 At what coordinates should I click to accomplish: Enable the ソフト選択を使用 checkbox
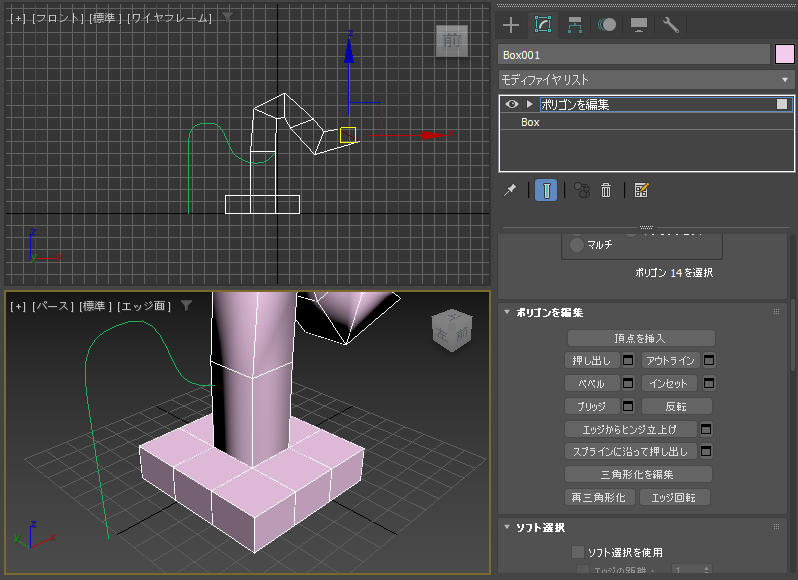[x=578, y=552]
